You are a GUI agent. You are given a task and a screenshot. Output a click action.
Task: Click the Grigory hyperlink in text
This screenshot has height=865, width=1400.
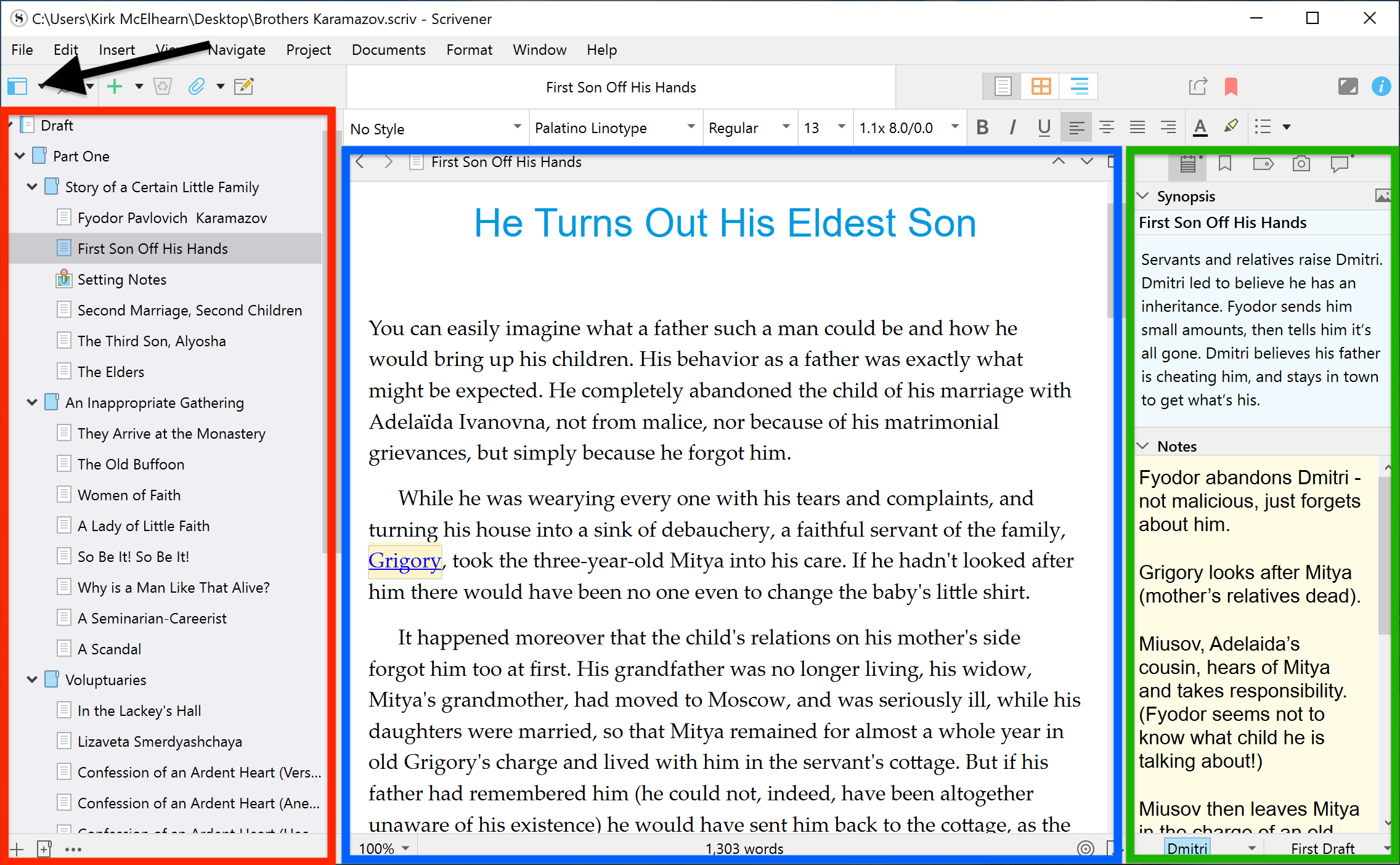tap(404, 561)
